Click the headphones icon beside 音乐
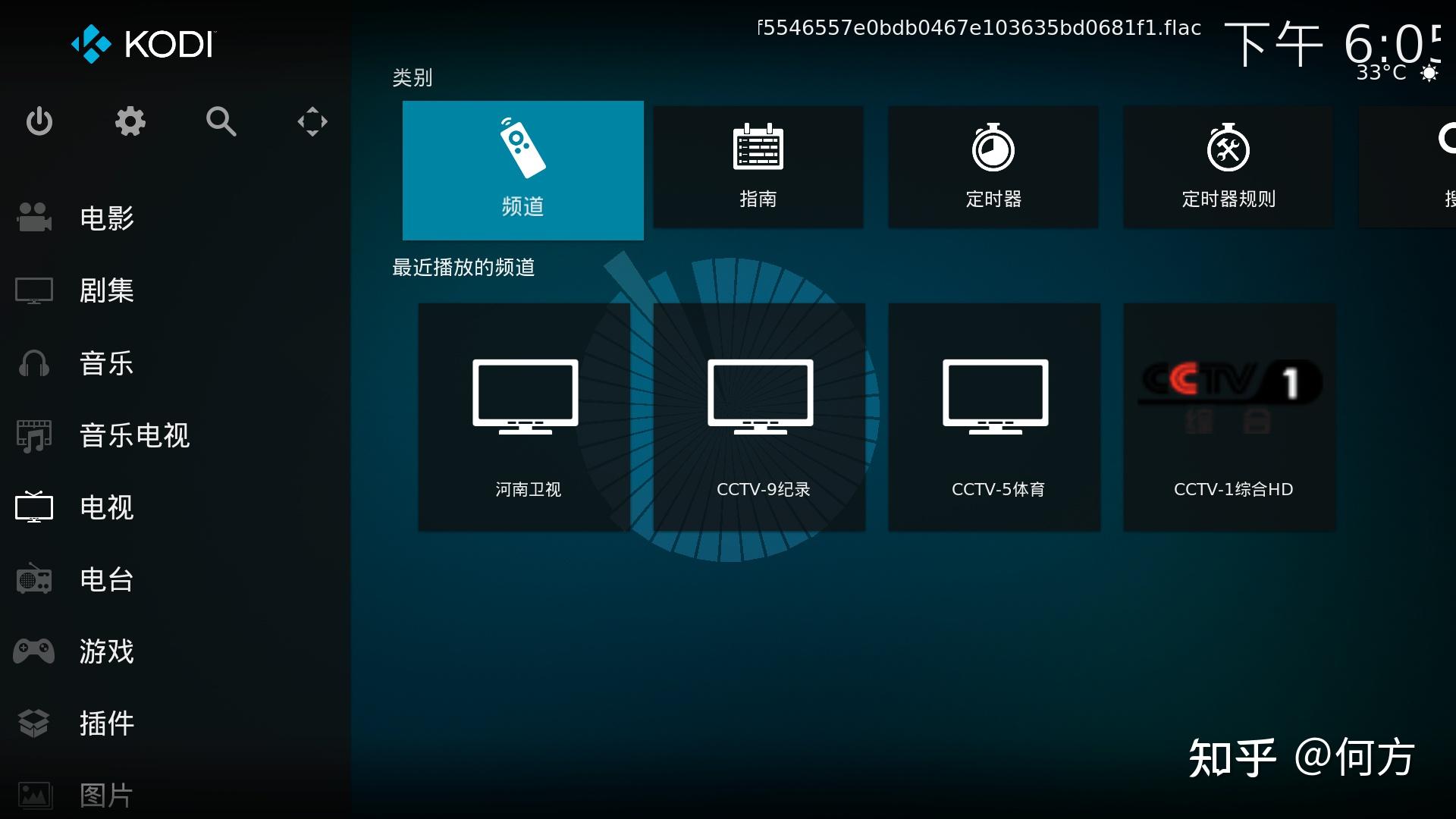This screenshot has width=1456, height=819. tap(34, 363)
